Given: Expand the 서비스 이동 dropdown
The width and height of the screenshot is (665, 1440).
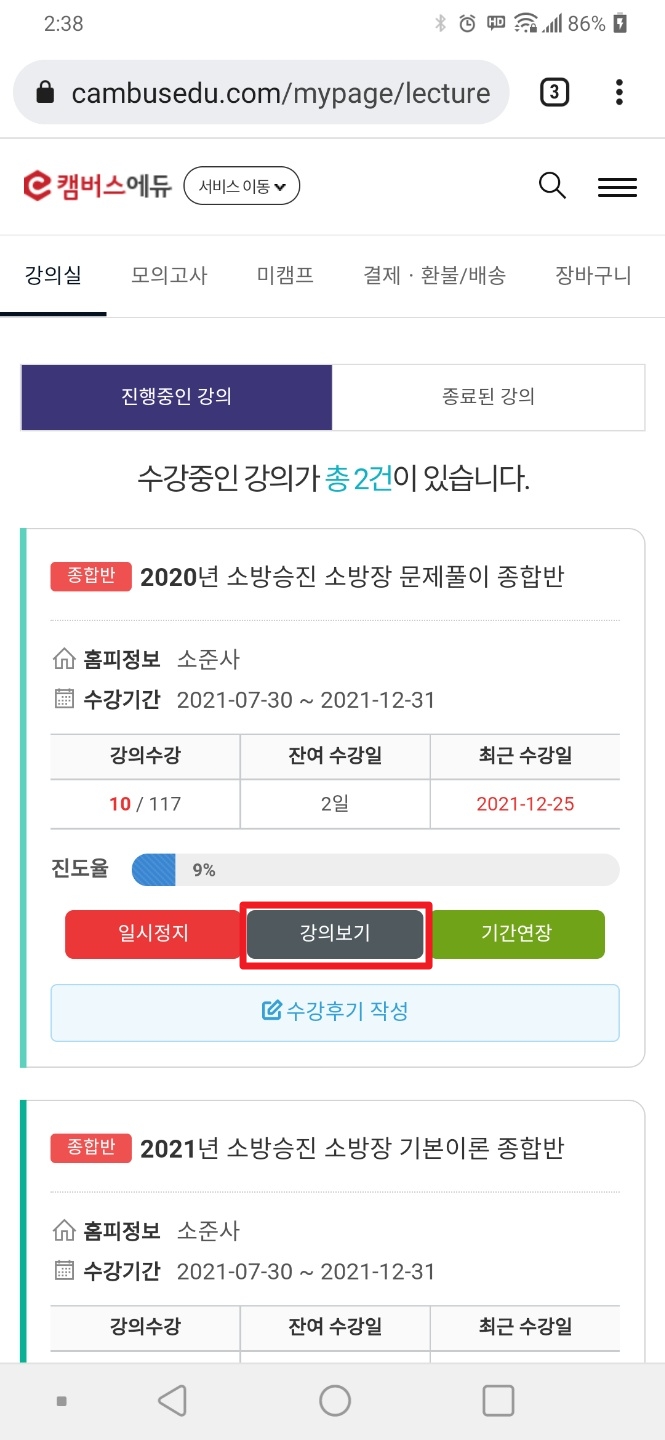Looking at the screenshot, I should [x=242, y=186].
